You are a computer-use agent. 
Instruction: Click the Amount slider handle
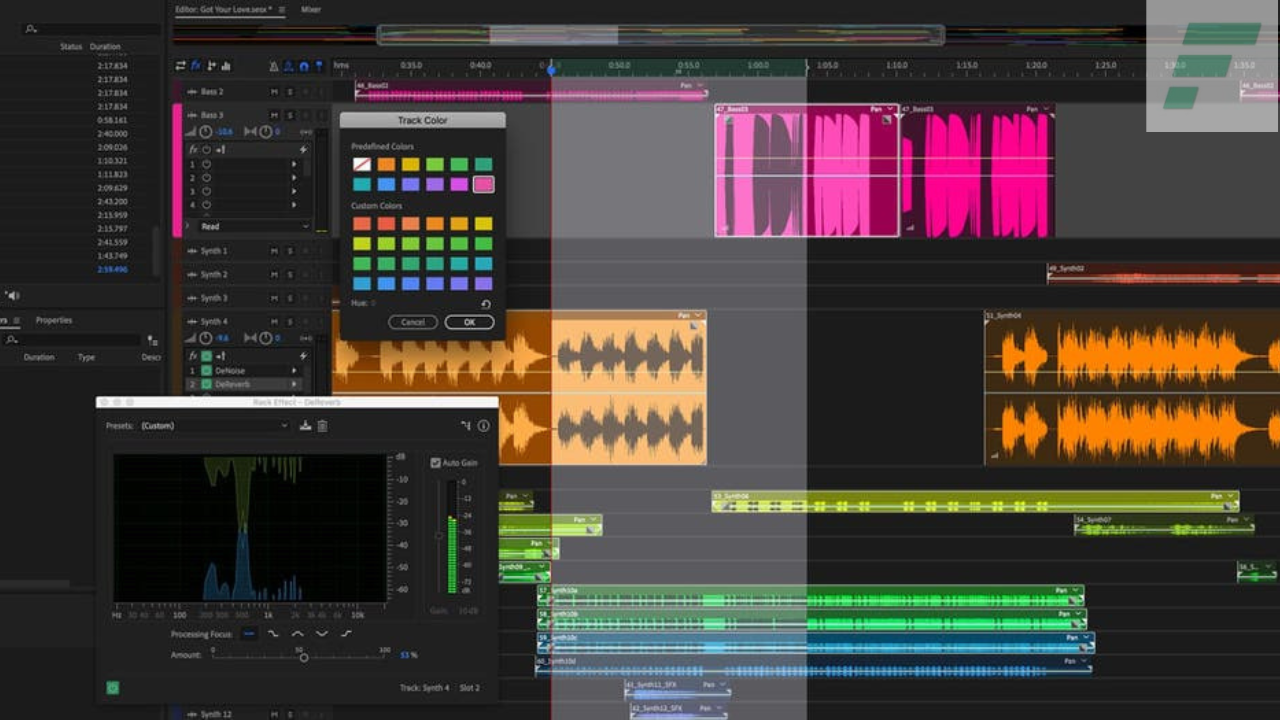(304, 657)
